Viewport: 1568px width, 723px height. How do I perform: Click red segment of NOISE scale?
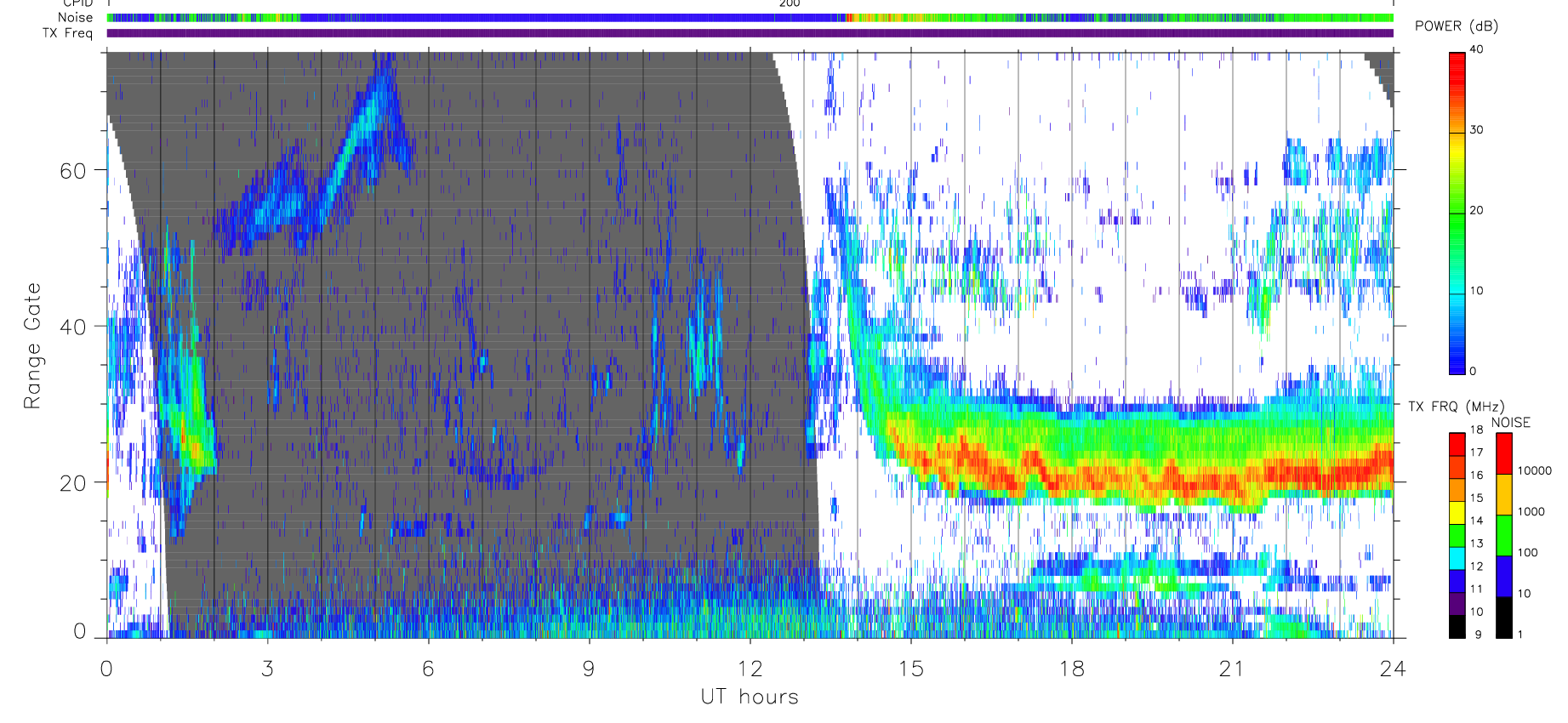click(1504, 454)
